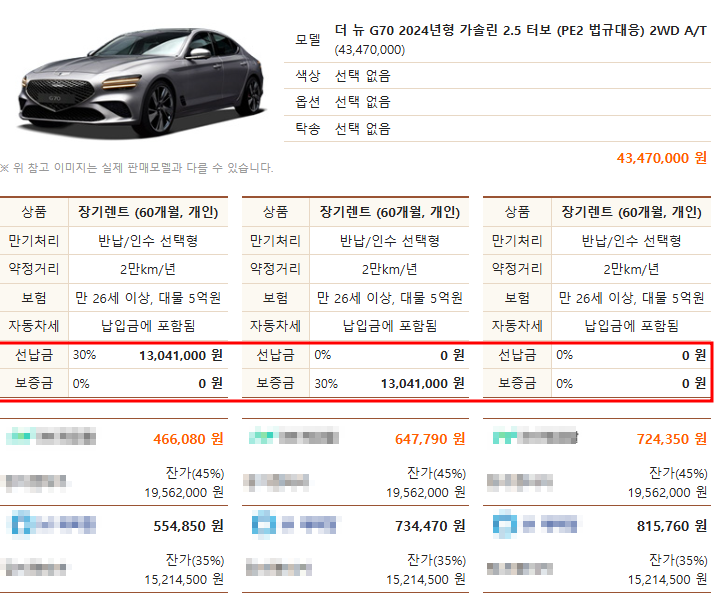724x598 pixels.
Task: Click the '30%' value in the 보증금 row
Action: [x=326, y=384]
